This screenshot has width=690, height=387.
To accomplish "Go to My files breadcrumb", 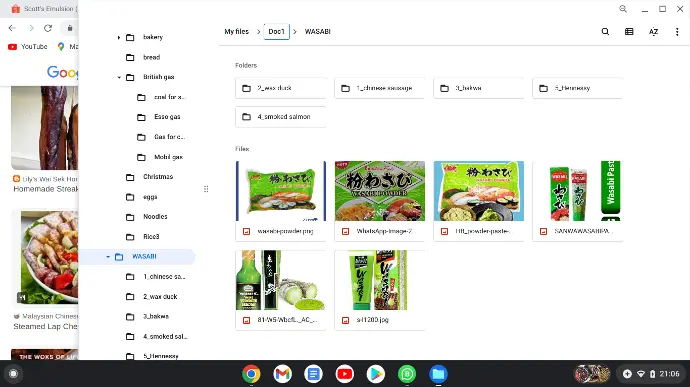I will tap(237, 32).
